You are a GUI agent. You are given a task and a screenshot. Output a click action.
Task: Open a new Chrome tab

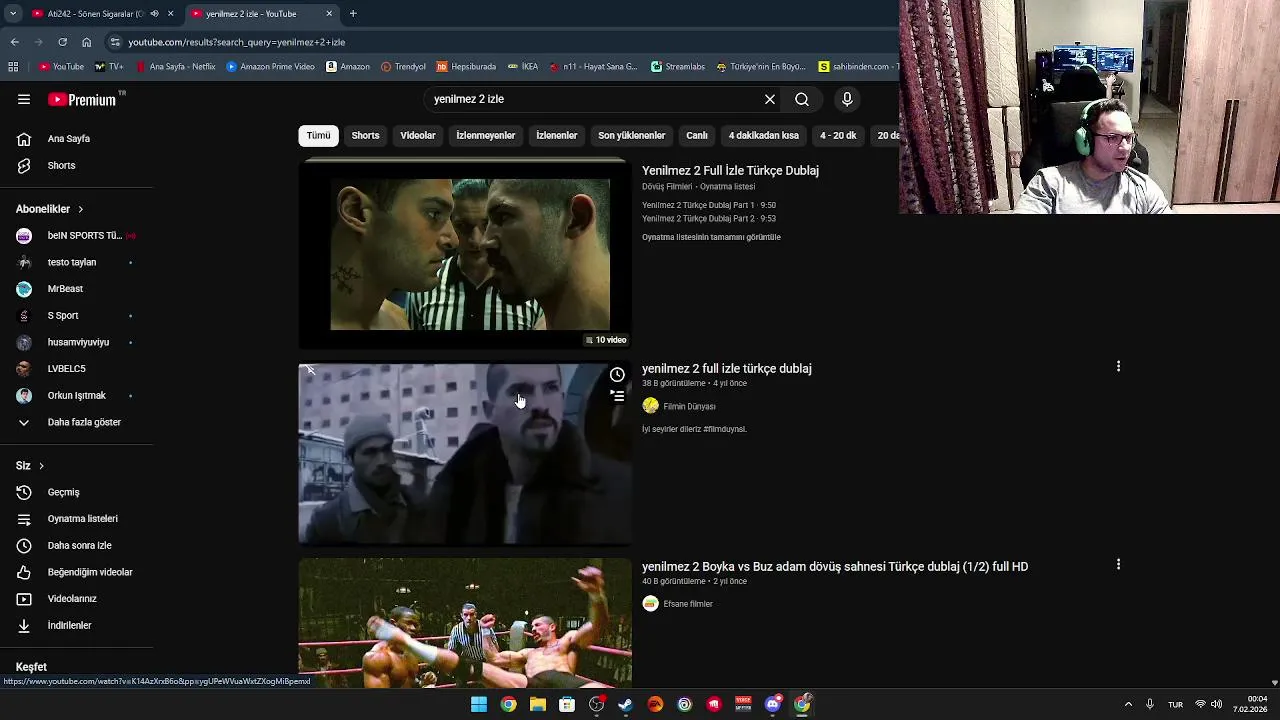[353, 13]
